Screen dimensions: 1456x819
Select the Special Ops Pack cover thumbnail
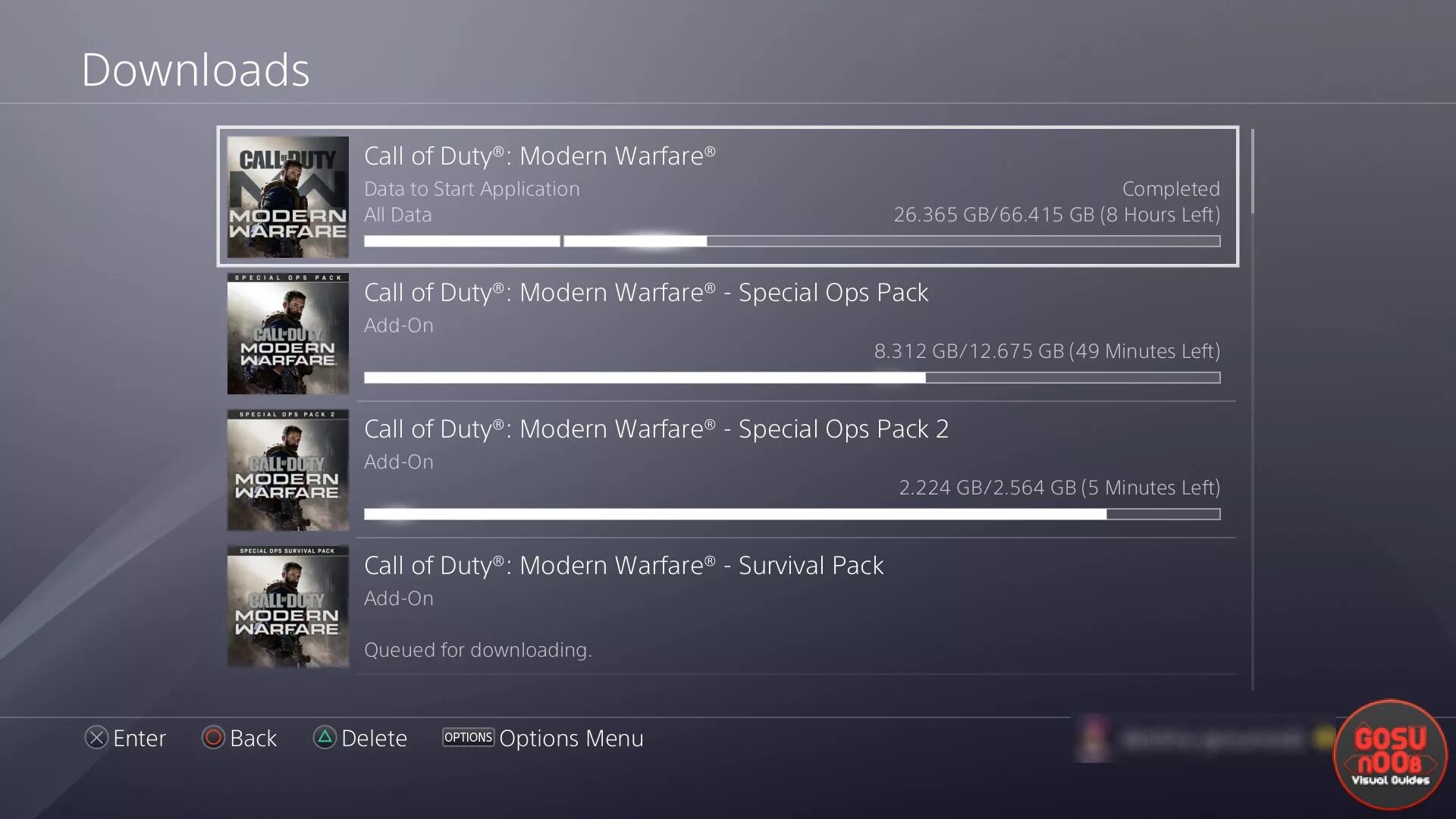coord(288,334)
